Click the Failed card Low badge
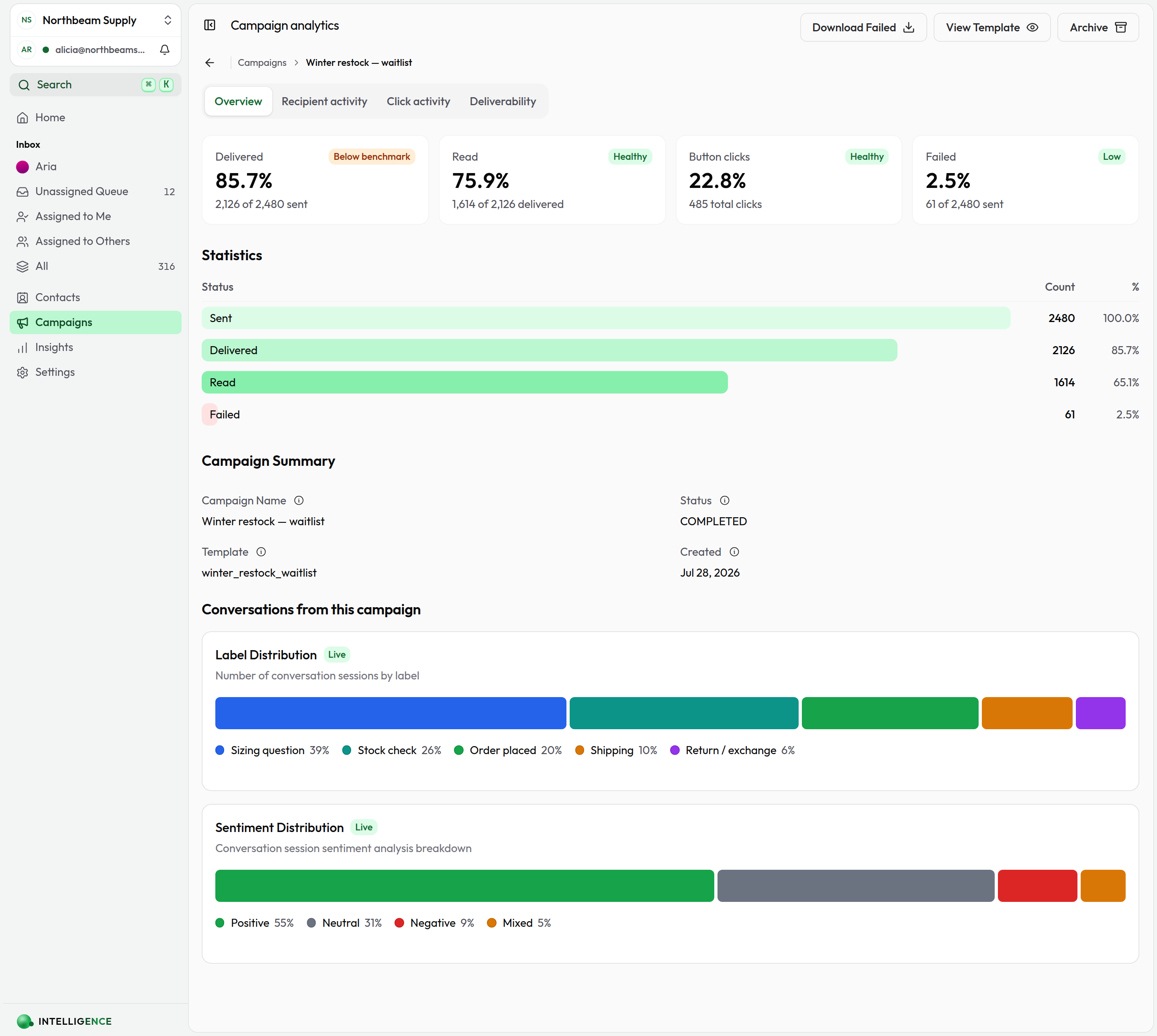1157x1036 pixels. pos(1112,157)
